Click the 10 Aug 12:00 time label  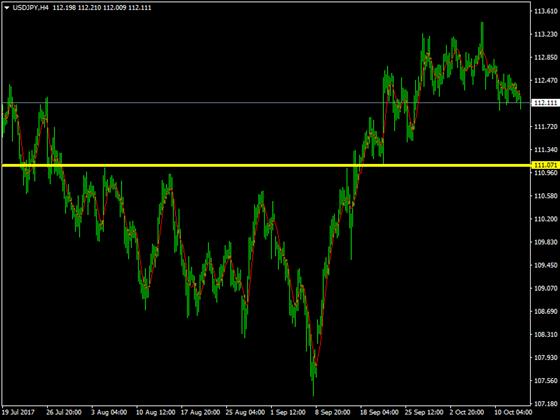tap(155, 412)
